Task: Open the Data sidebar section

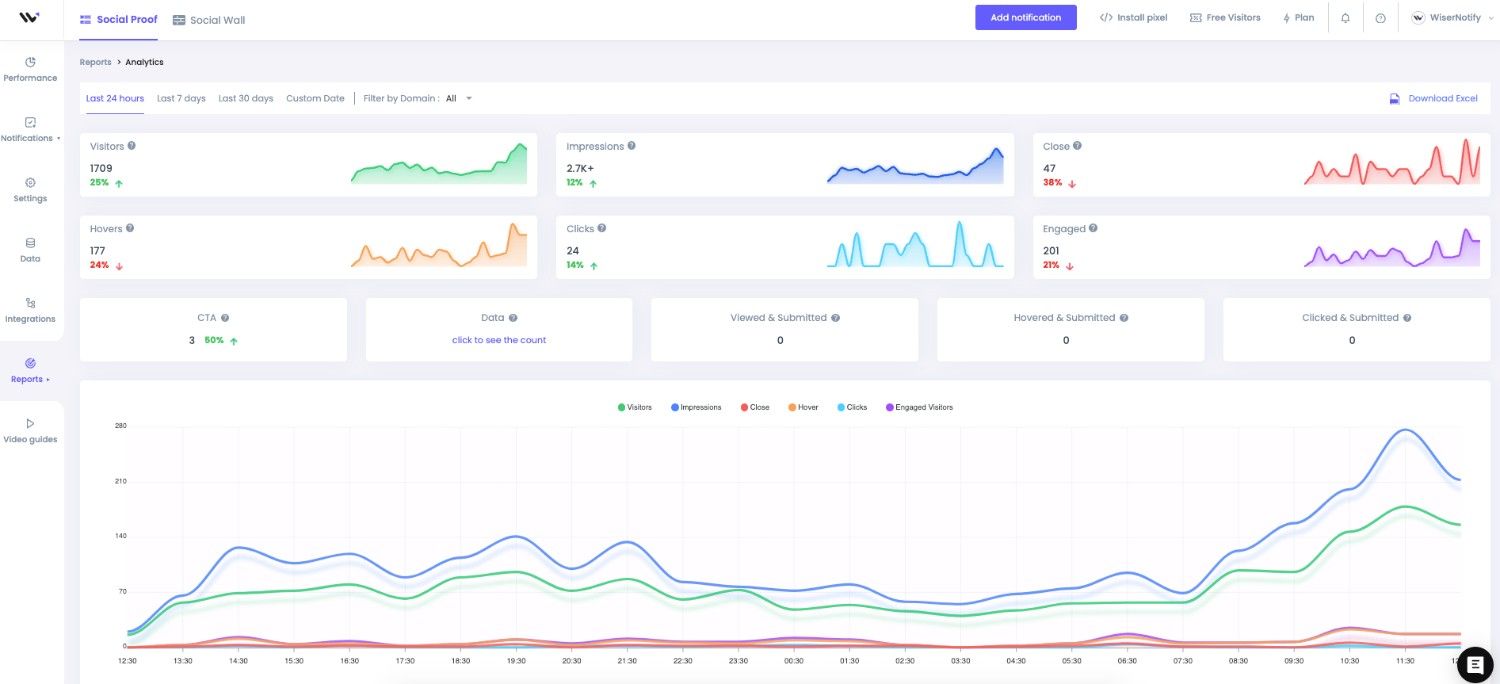Action: (x=30, y=250)
